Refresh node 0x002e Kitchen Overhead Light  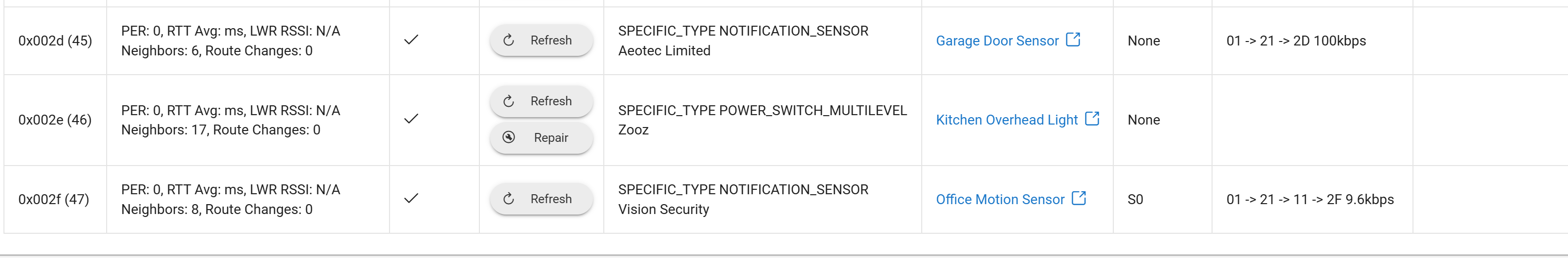(x=541, y=101)
